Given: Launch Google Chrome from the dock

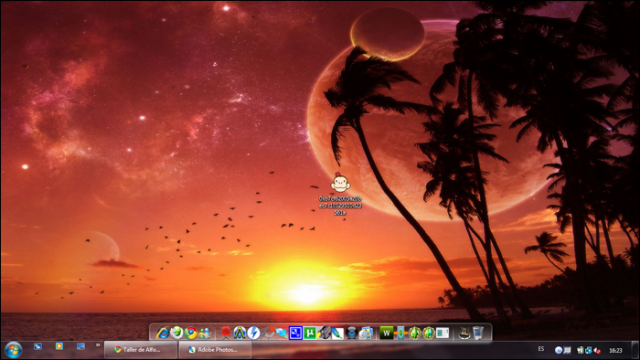Looking at the screenshot, I should [x=190, y=333].
